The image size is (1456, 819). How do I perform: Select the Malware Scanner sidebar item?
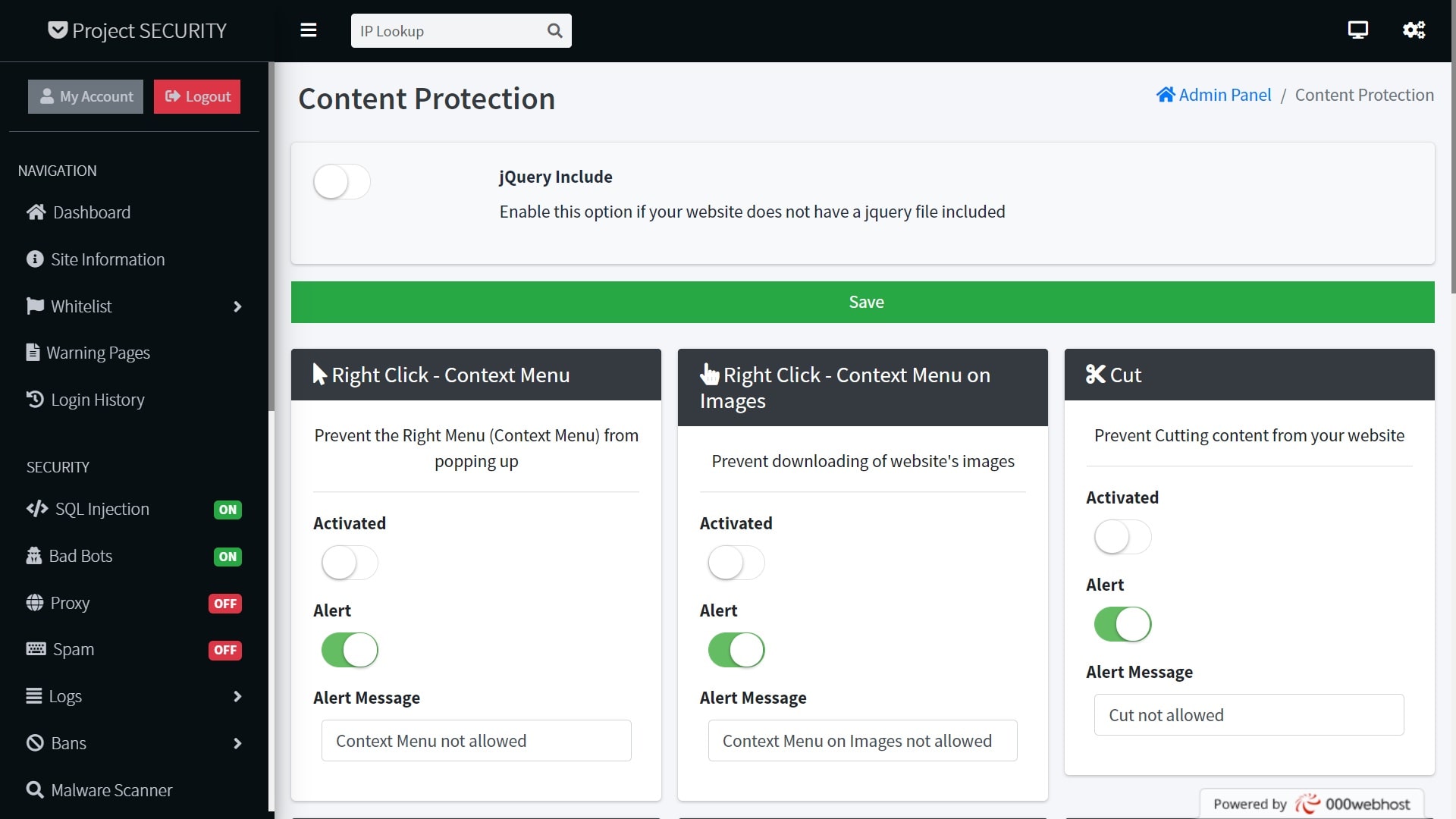[111, 789]
